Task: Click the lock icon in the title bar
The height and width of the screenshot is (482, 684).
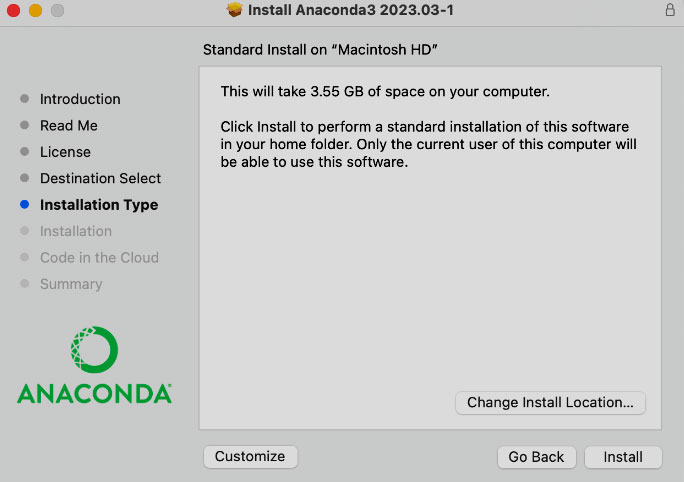Action: [x=669, y=10]
